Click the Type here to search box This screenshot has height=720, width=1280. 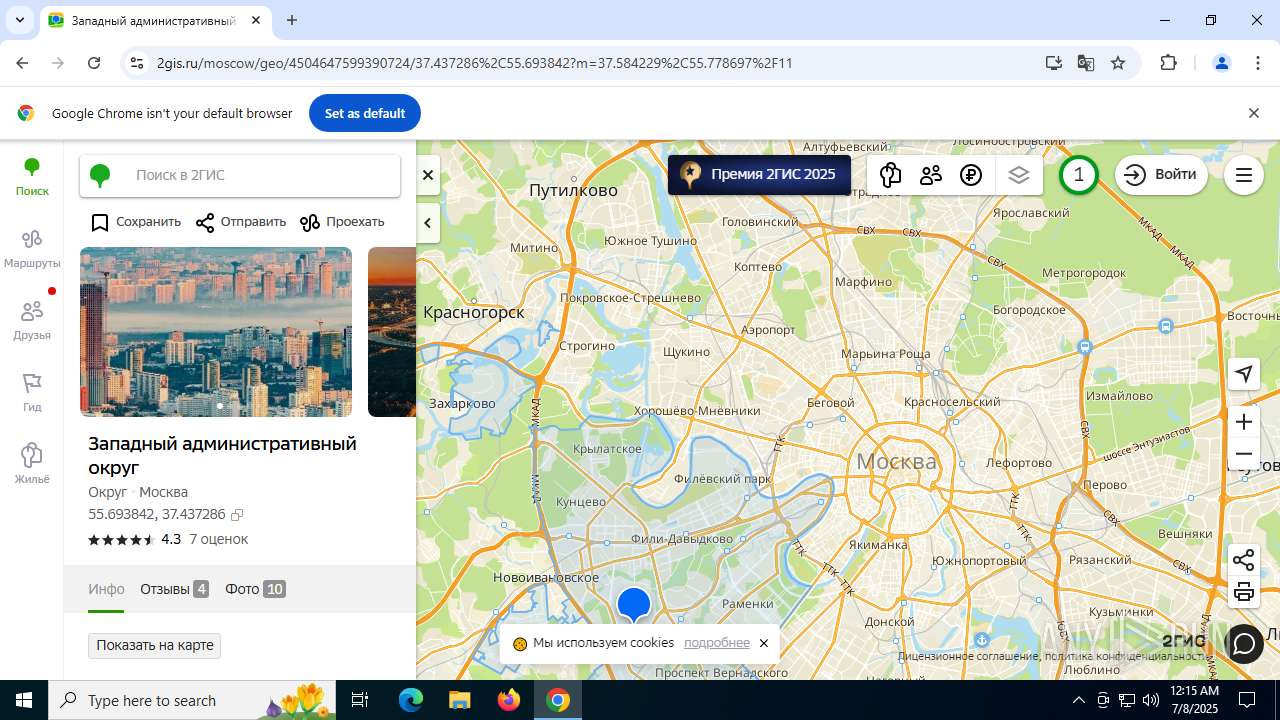(192, 700)
